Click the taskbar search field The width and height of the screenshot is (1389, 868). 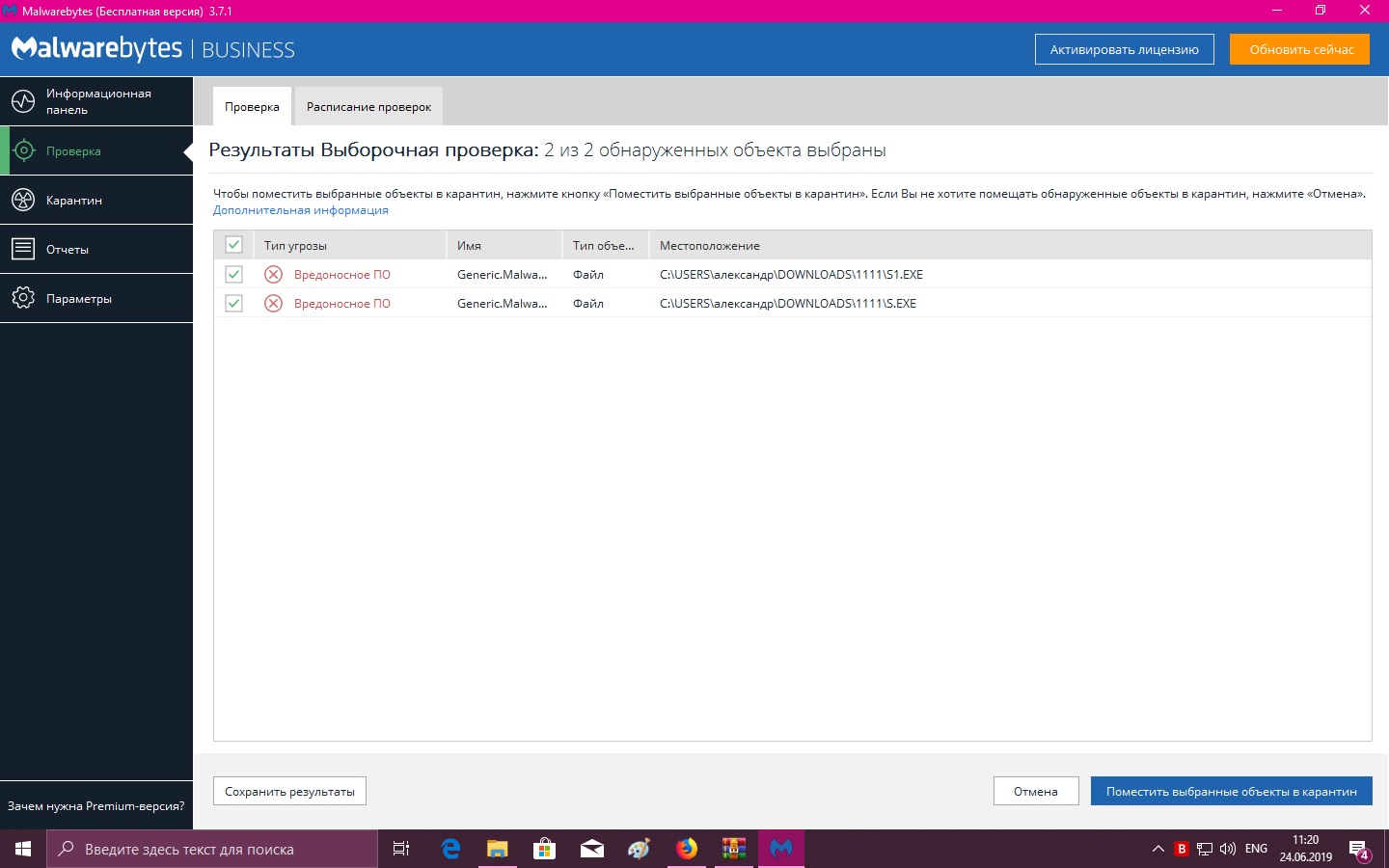(212, 849)
